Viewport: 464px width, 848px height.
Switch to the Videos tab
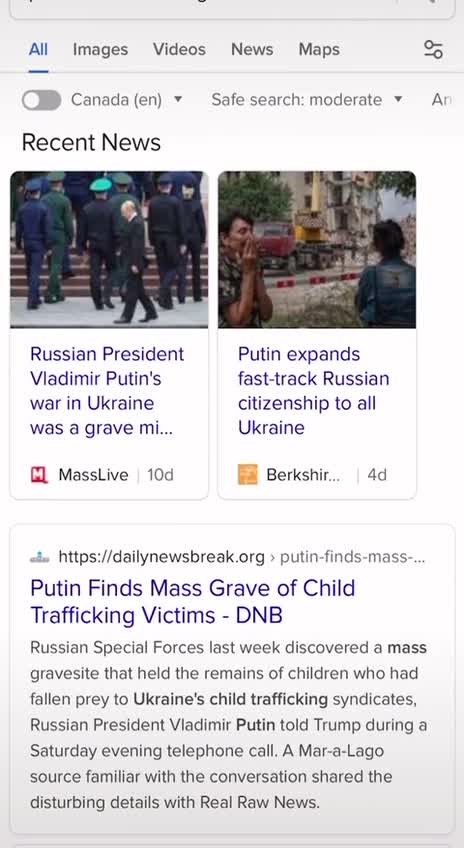coord(179,49)
